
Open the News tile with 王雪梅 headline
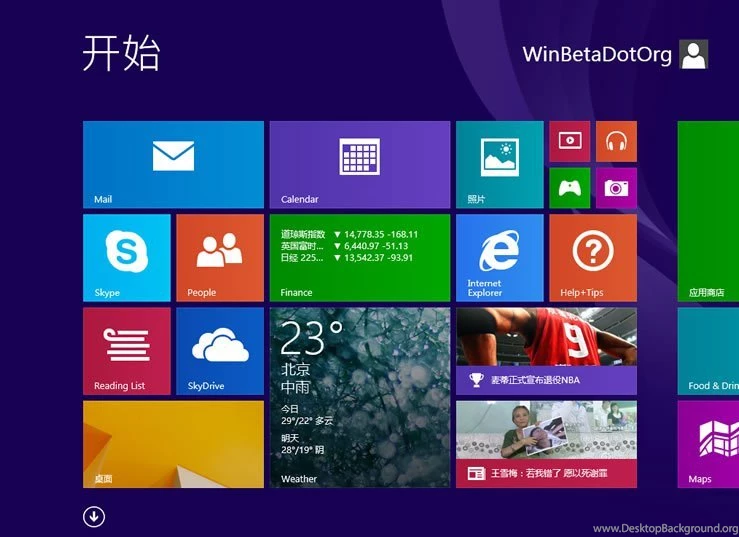[x=546, y=444]
